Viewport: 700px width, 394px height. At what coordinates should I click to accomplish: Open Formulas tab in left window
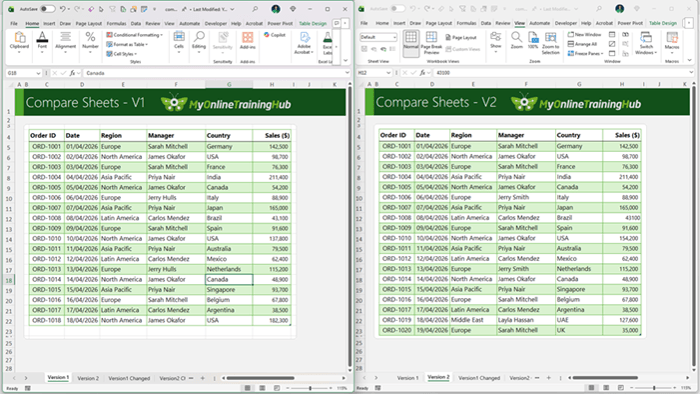point(116,24)
